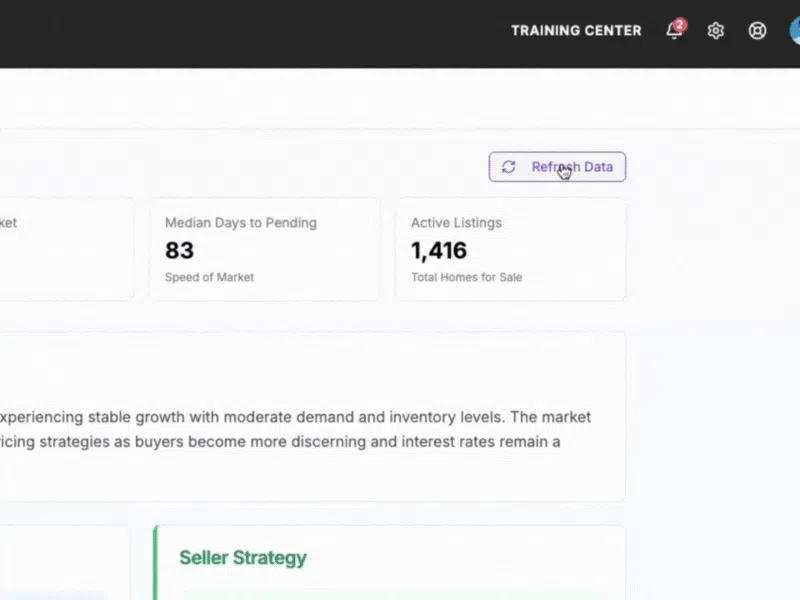The width and height of the screenshot is (800, 600).
Task: Select the Seller Strategy section heading
Action: coord(242,557)
